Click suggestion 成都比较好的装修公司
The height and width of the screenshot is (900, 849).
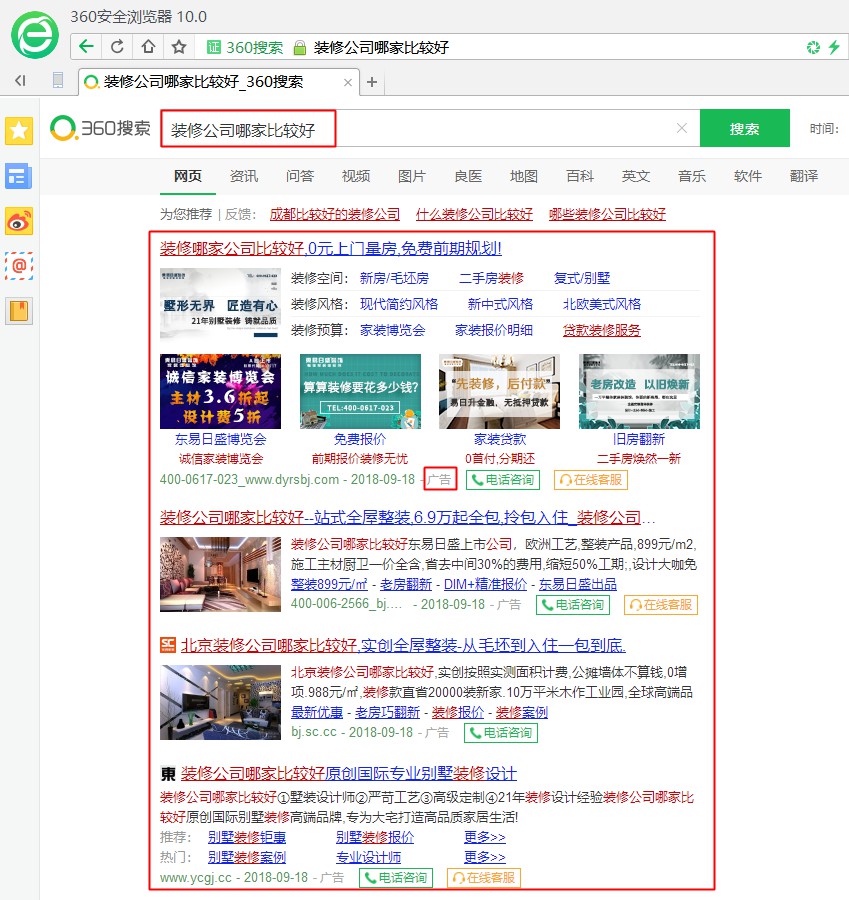[x=335, y=215]
